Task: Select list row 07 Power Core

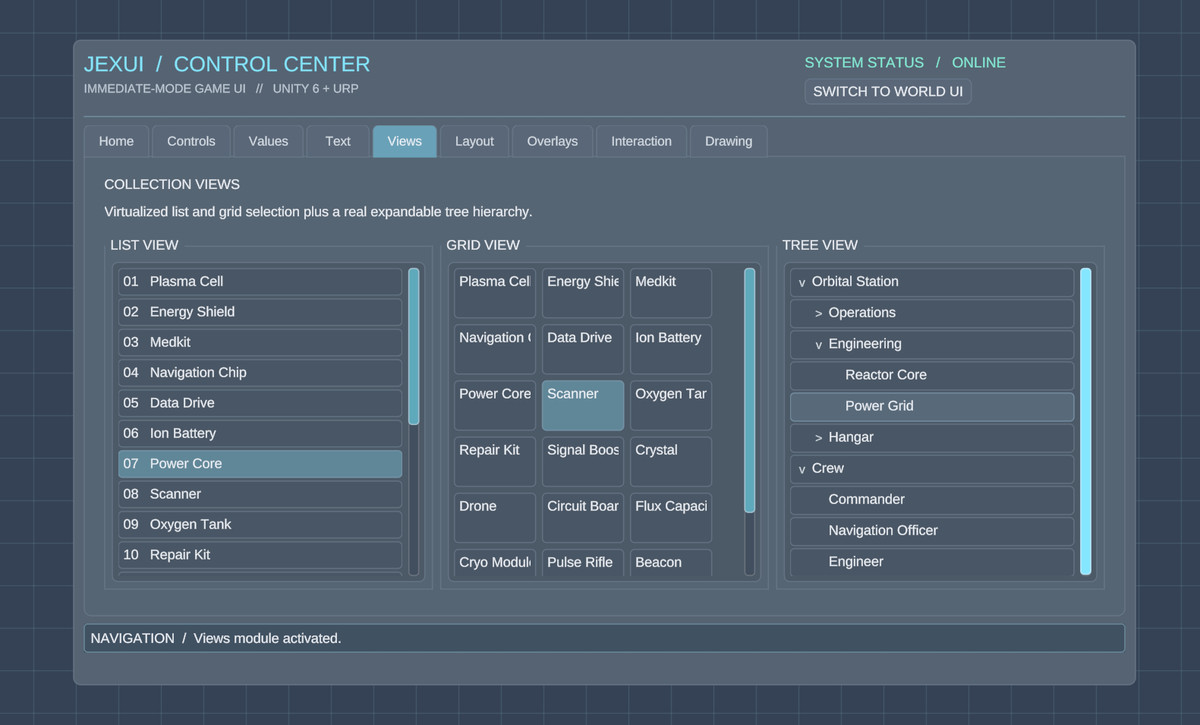Action: coord(260,464)
